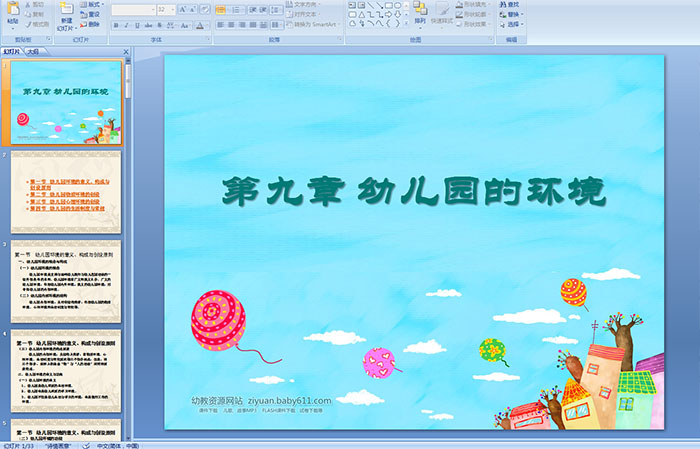Toggle the bulleted list button
The width and height of the screenshot is (700, 449).
pos(221,9)
